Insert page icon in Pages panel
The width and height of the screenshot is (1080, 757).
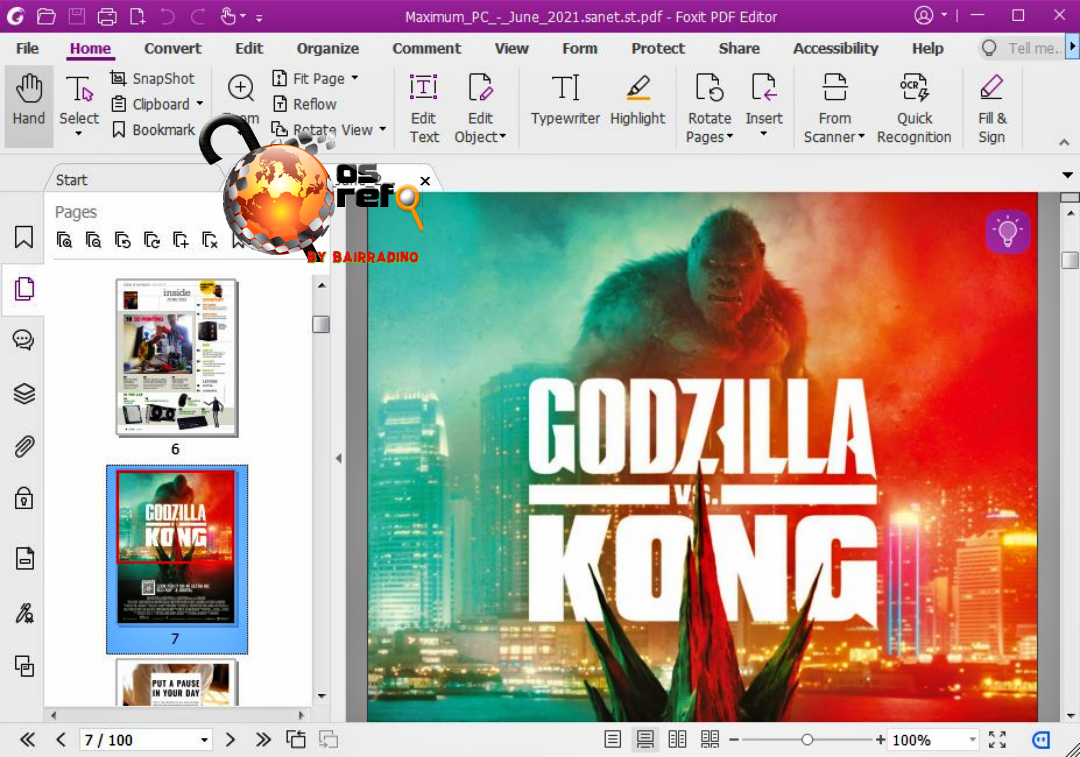[180, 240]
